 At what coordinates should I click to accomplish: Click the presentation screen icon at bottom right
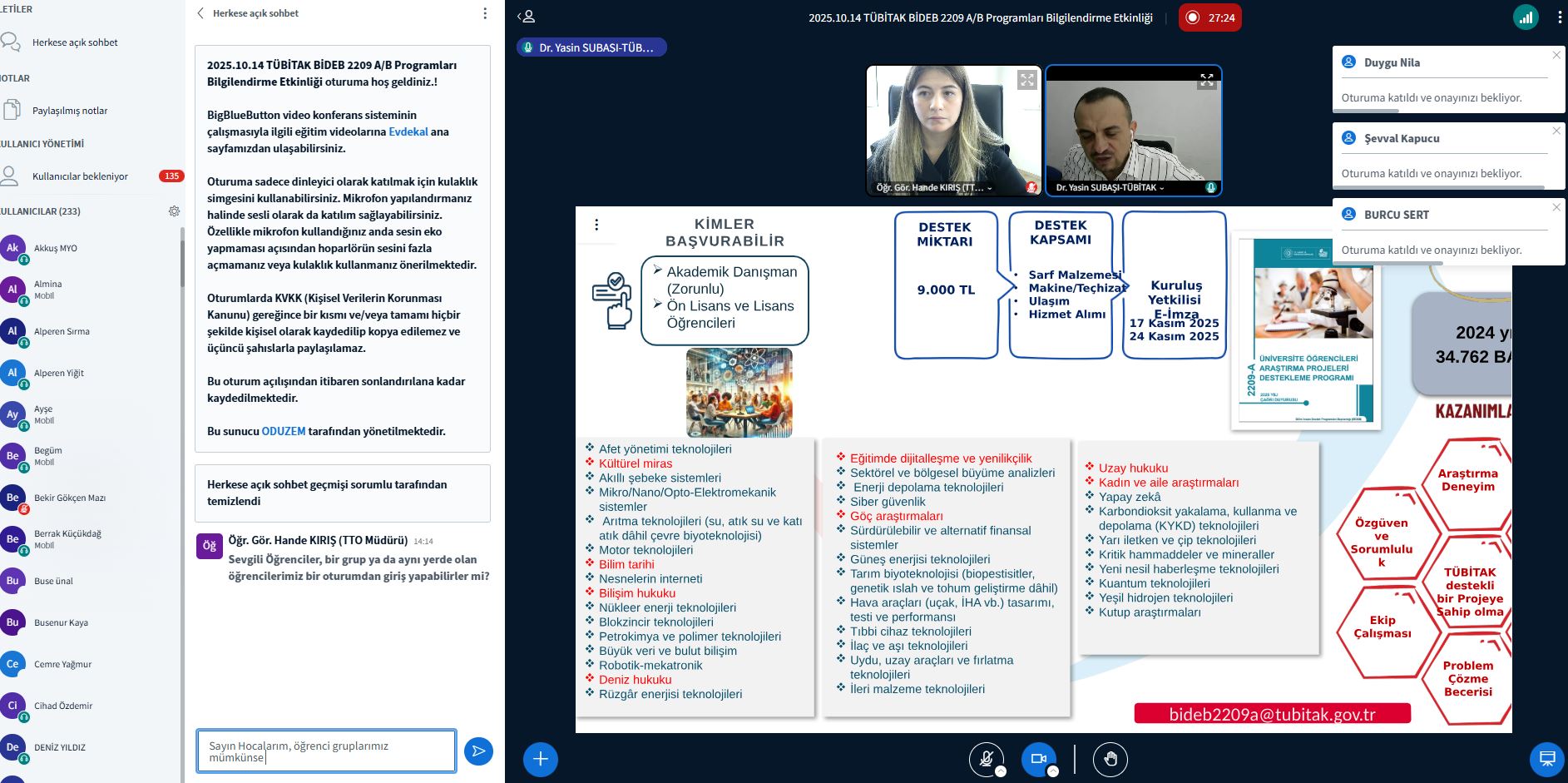click(1546, 759)
